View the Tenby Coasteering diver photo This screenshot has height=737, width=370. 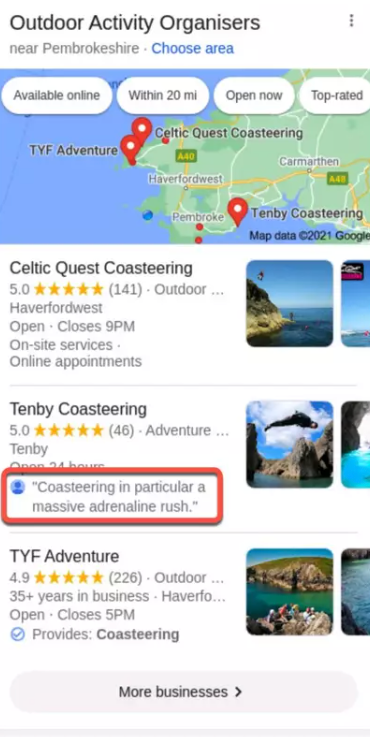point(290,444)
